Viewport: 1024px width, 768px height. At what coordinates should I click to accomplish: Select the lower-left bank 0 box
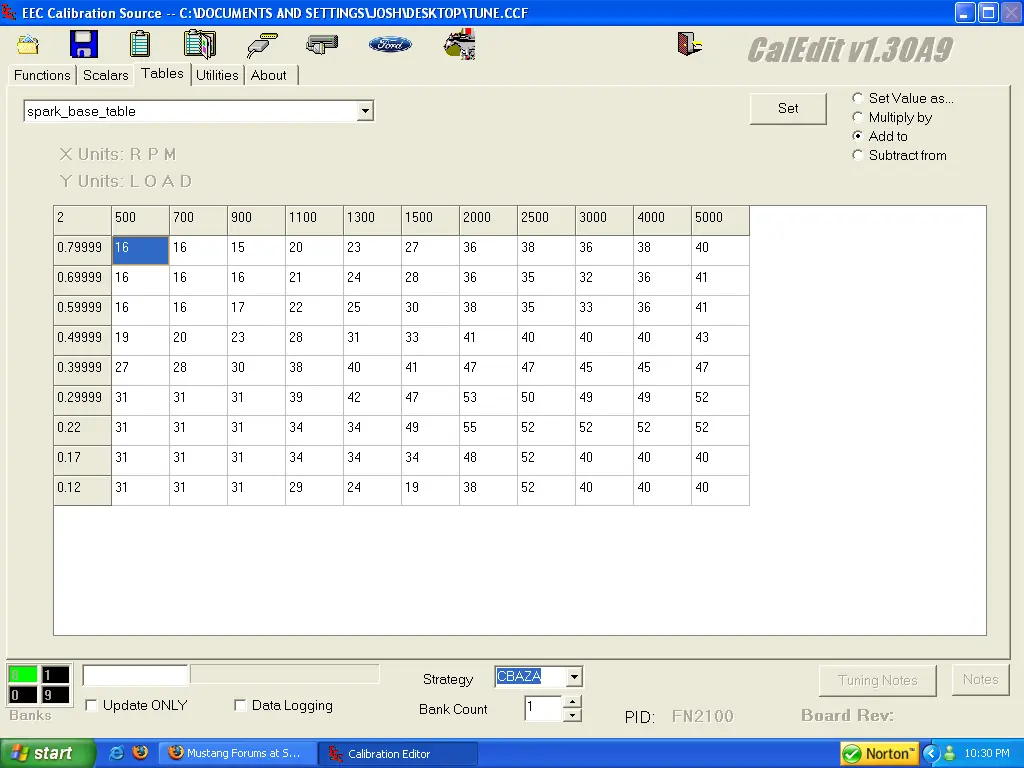point(23,695)
